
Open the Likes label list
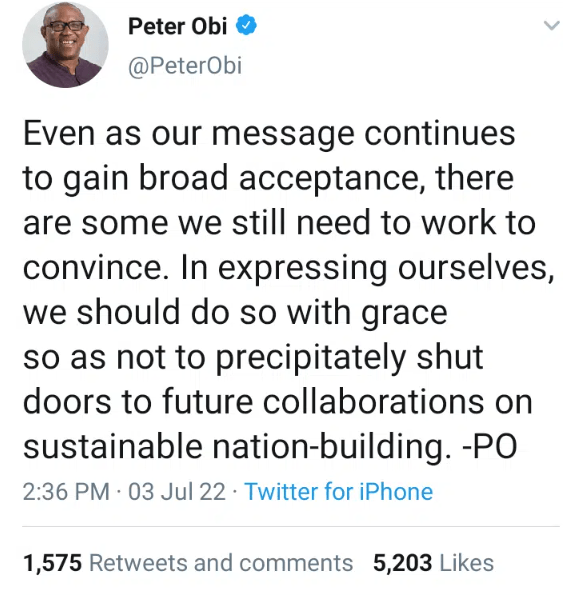tap(467, 563)
